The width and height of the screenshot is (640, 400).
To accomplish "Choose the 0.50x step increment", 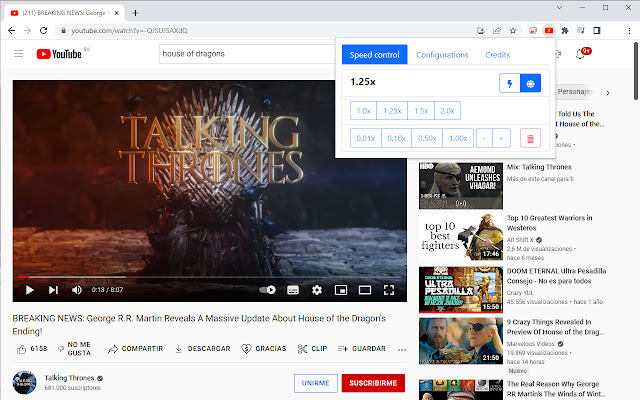I will tap(427, 138).
